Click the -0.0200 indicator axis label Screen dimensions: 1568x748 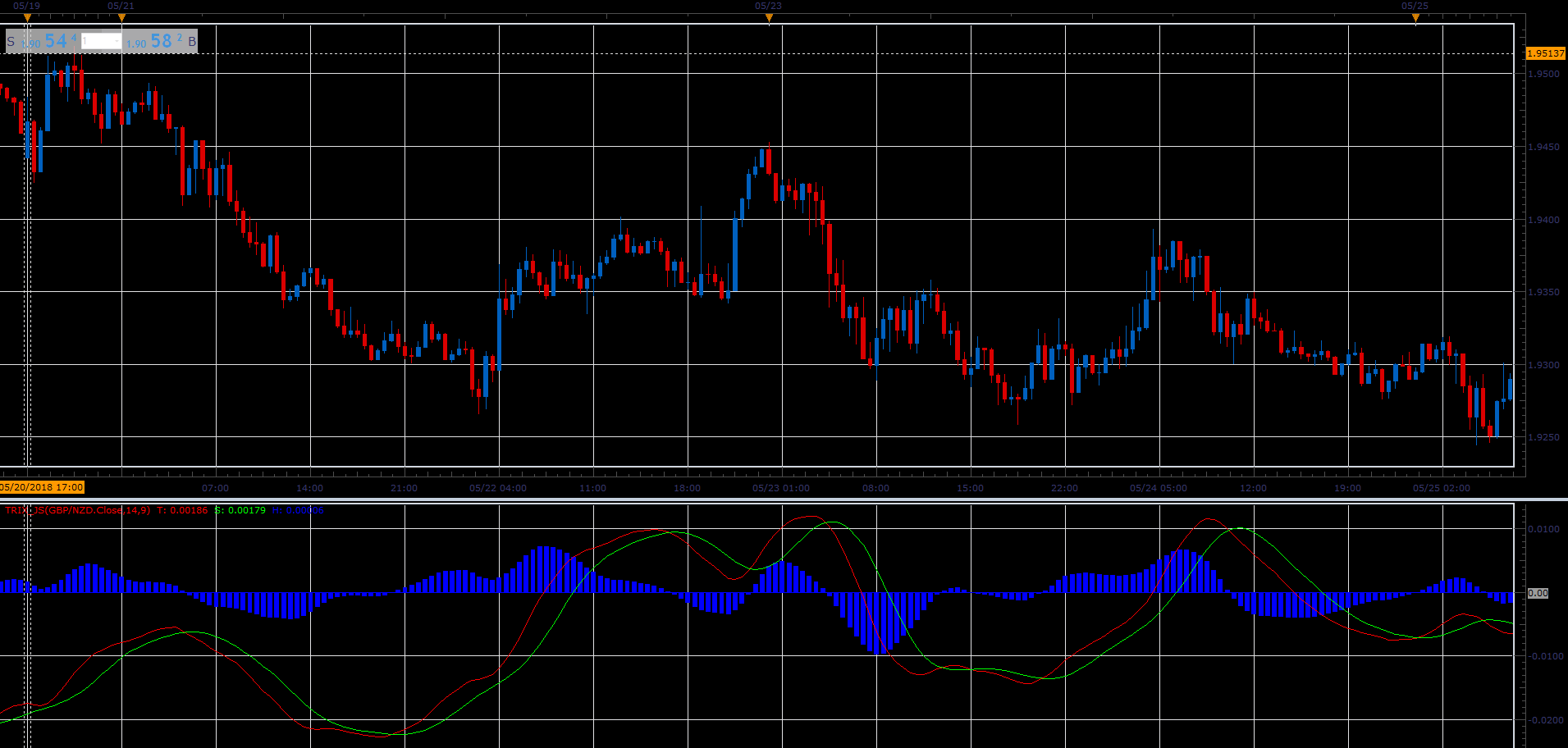(1545, 720)
